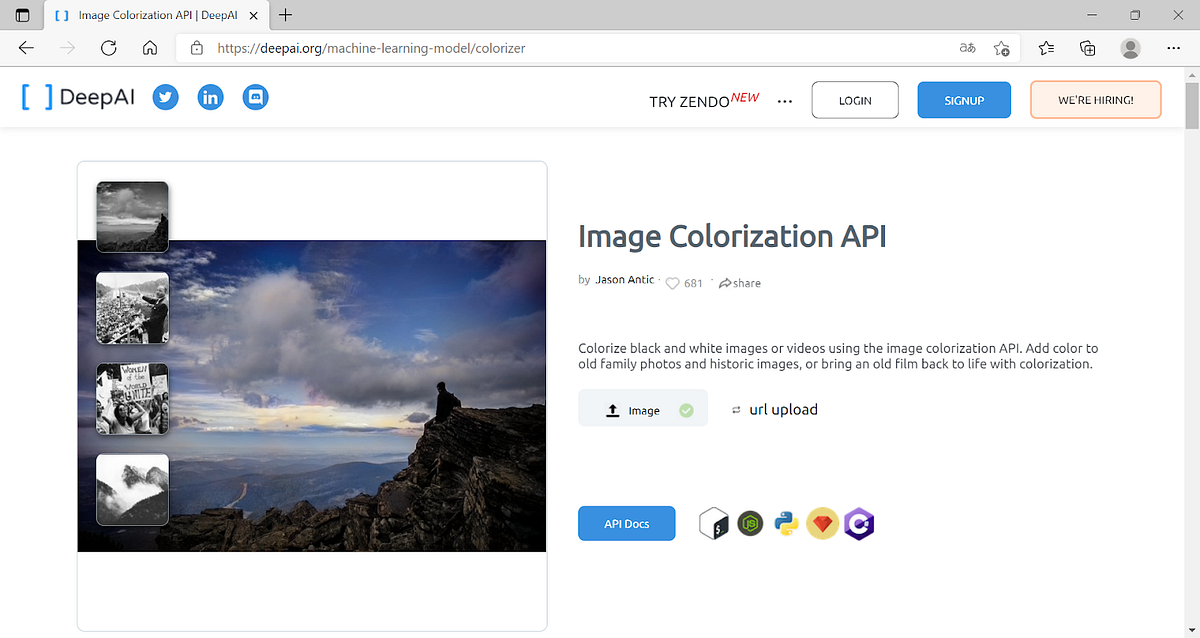Select the Ruby SDK example icon
The height and width of the screenshot is (638, 1200).
tap(822, 523)
